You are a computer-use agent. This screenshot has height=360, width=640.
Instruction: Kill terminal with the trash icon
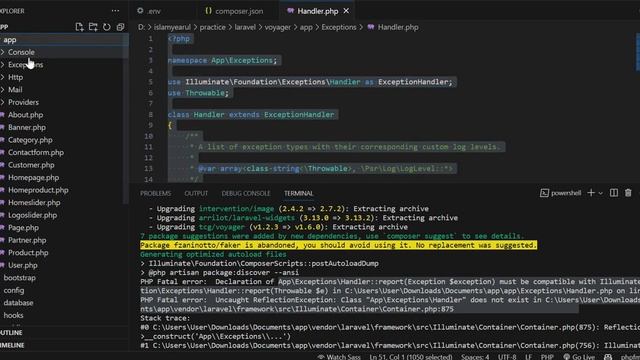(x=628, y=193)
